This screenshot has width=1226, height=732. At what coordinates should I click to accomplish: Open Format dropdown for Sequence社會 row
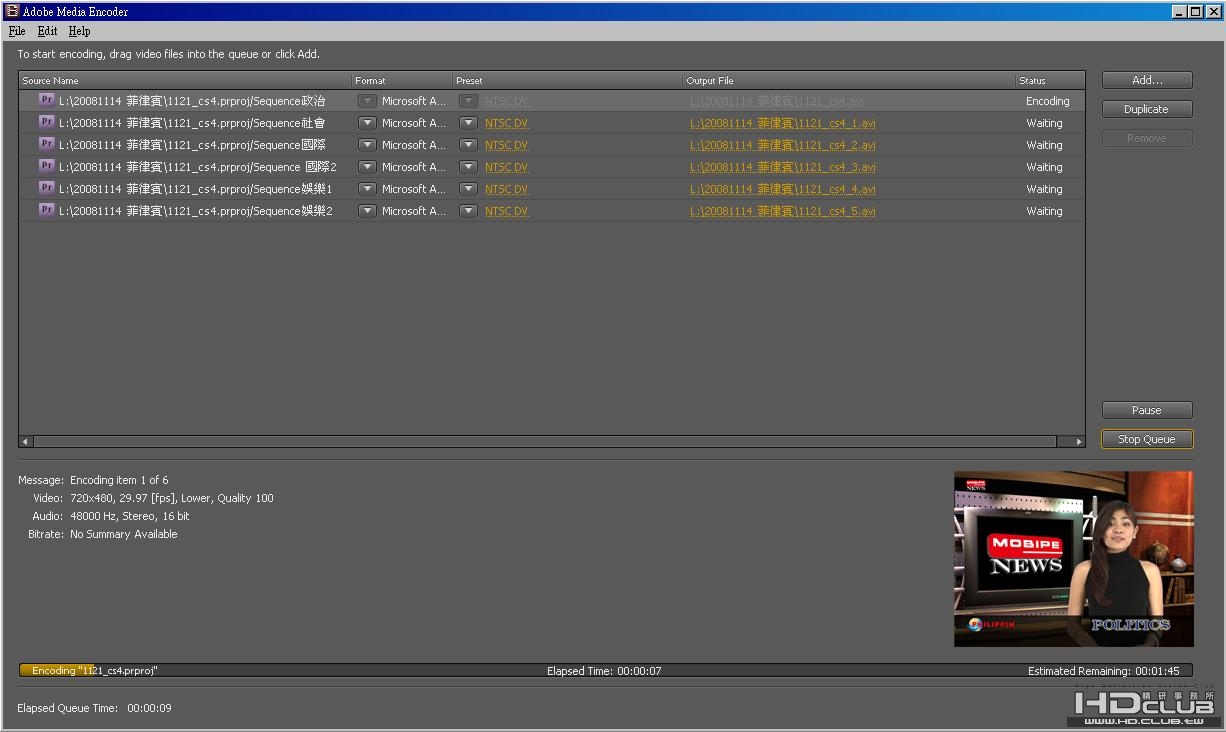tap(367, 123)
